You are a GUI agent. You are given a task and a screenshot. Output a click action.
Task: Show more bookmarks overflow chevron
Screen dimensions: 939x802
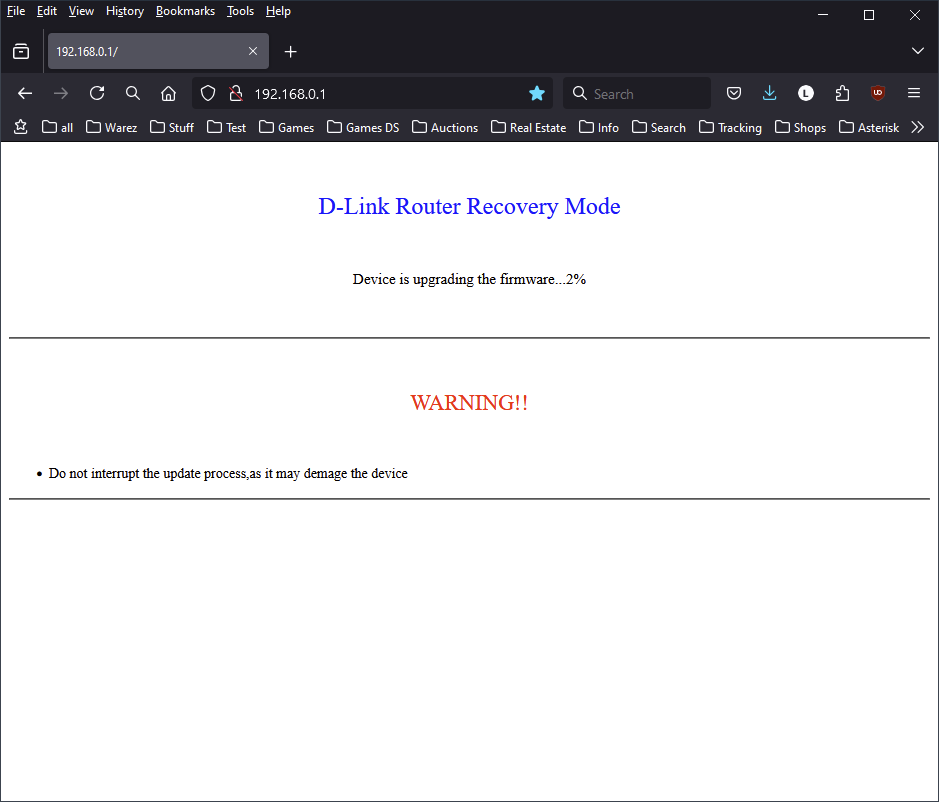[917, 127]
